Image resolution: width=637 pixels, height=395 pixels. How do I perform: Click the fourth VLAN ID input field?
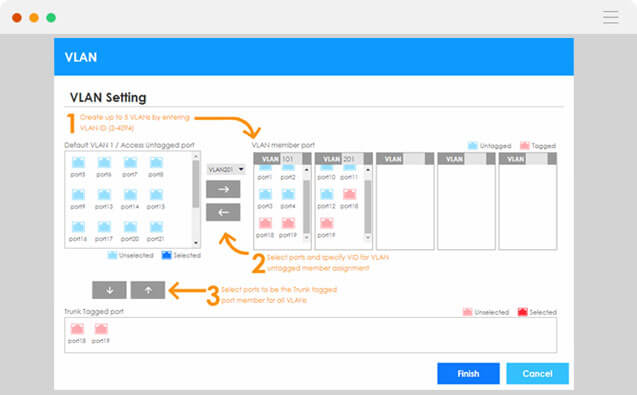pos(476,158)
